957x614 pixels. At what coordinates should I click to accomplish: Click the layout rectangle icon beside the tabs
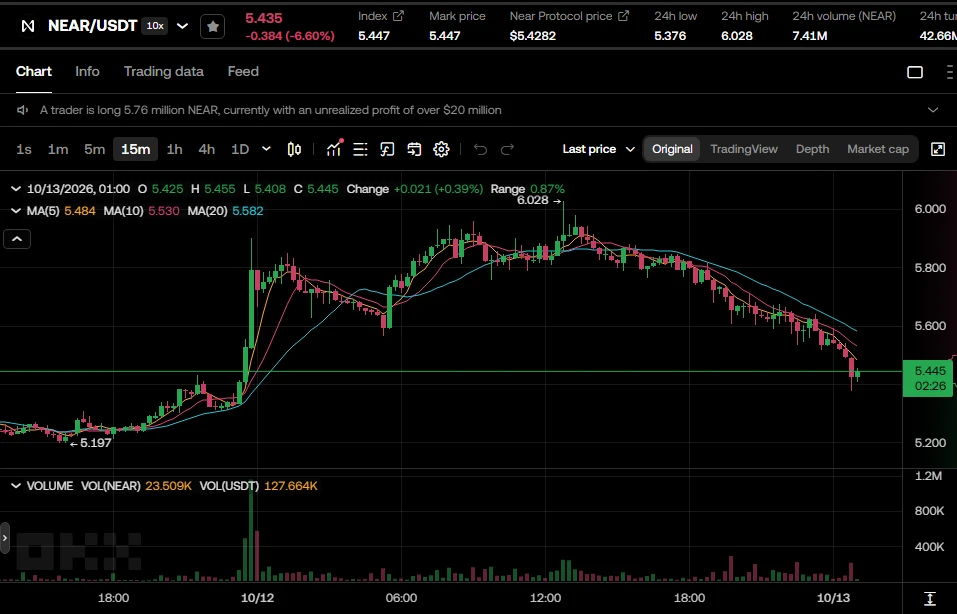(915, 72)
